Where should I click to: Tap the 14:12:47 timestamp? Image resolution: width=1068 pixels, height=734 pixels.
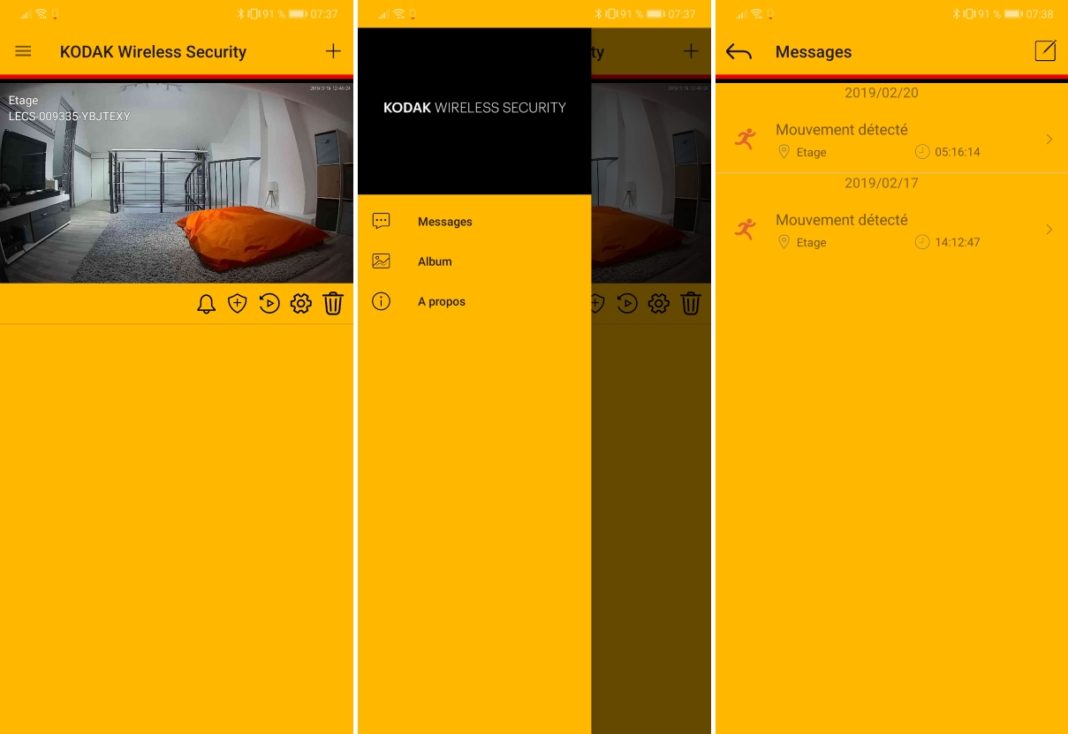pos(957,242)
